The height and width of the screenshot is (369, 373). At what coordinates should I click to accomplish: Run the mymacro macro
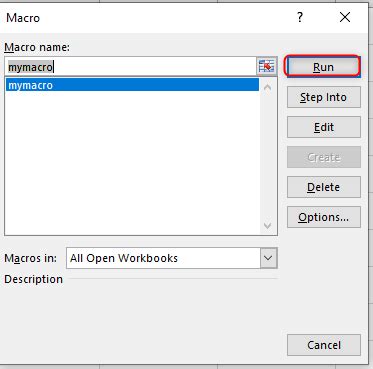point(323,67)
